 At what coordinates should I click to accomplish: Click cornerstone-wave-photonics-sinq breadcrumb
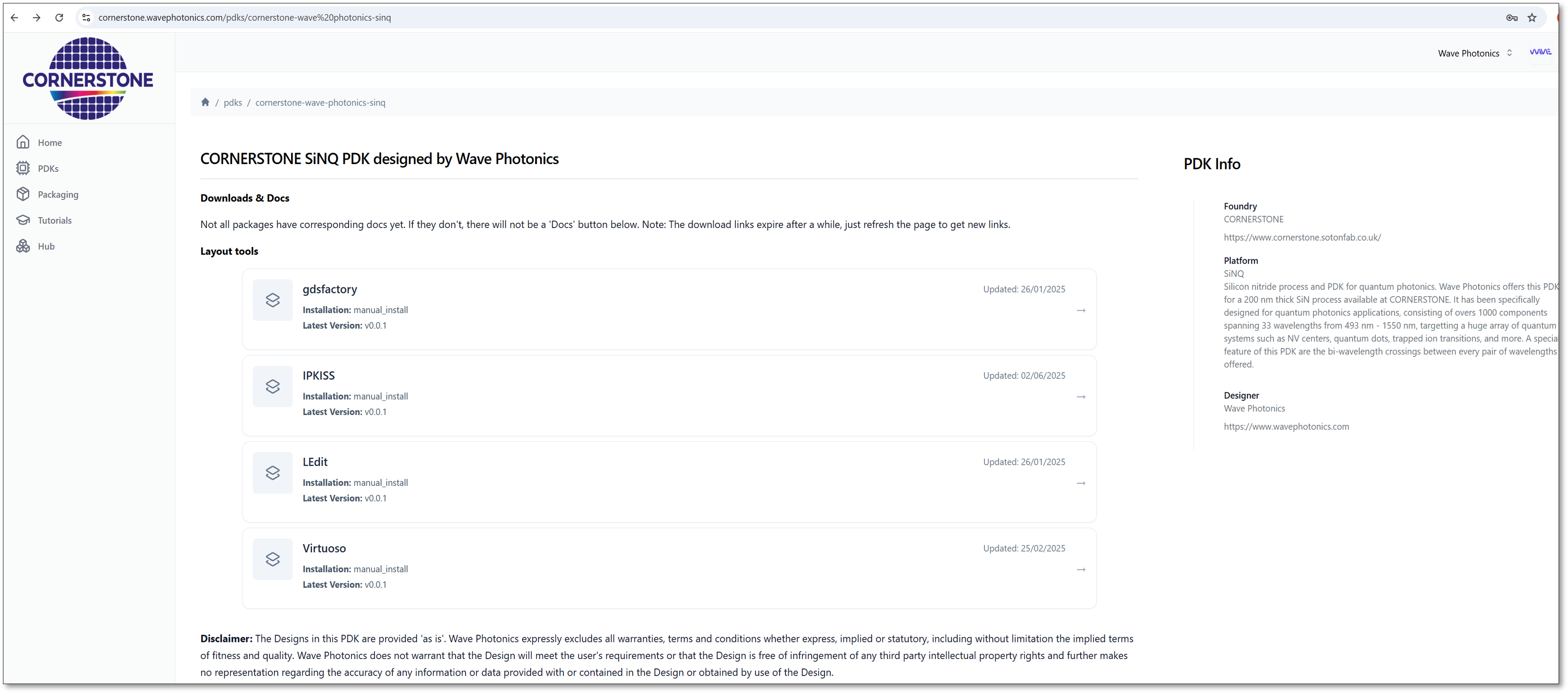click(x=320, y=103)
